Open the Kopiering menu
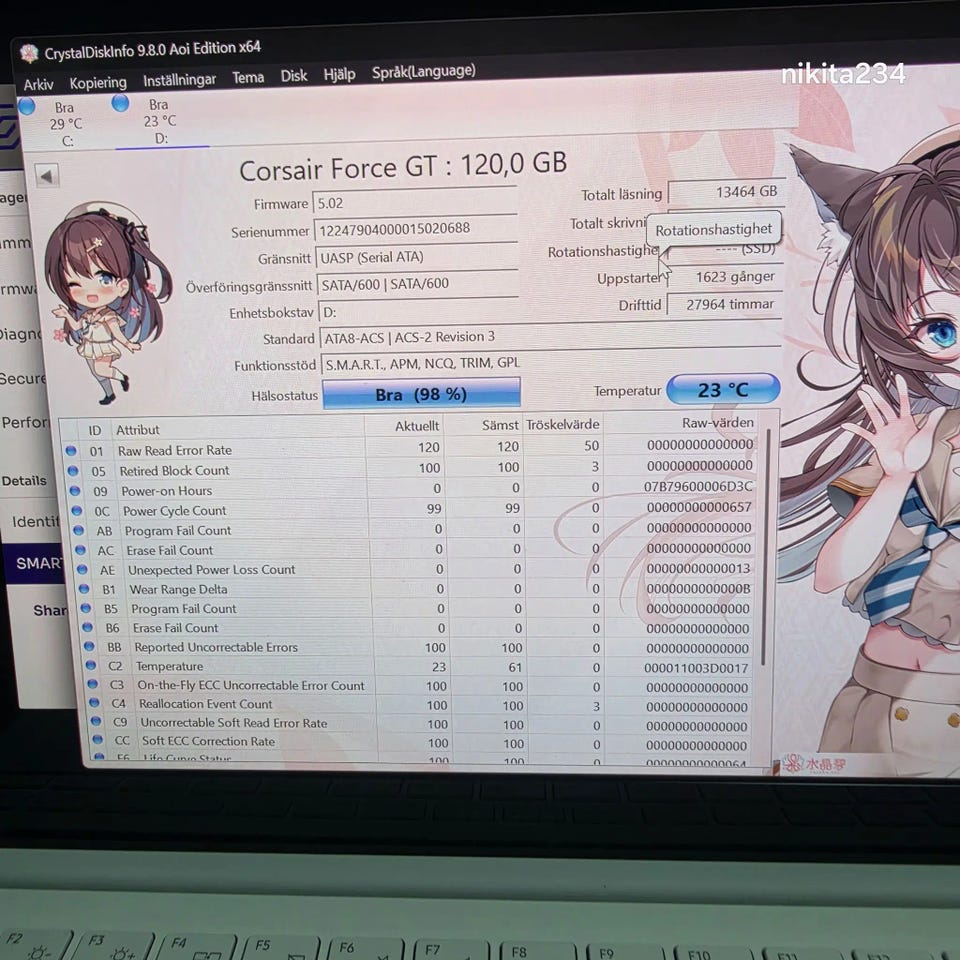The image size is (960, 960). [98, 82]
